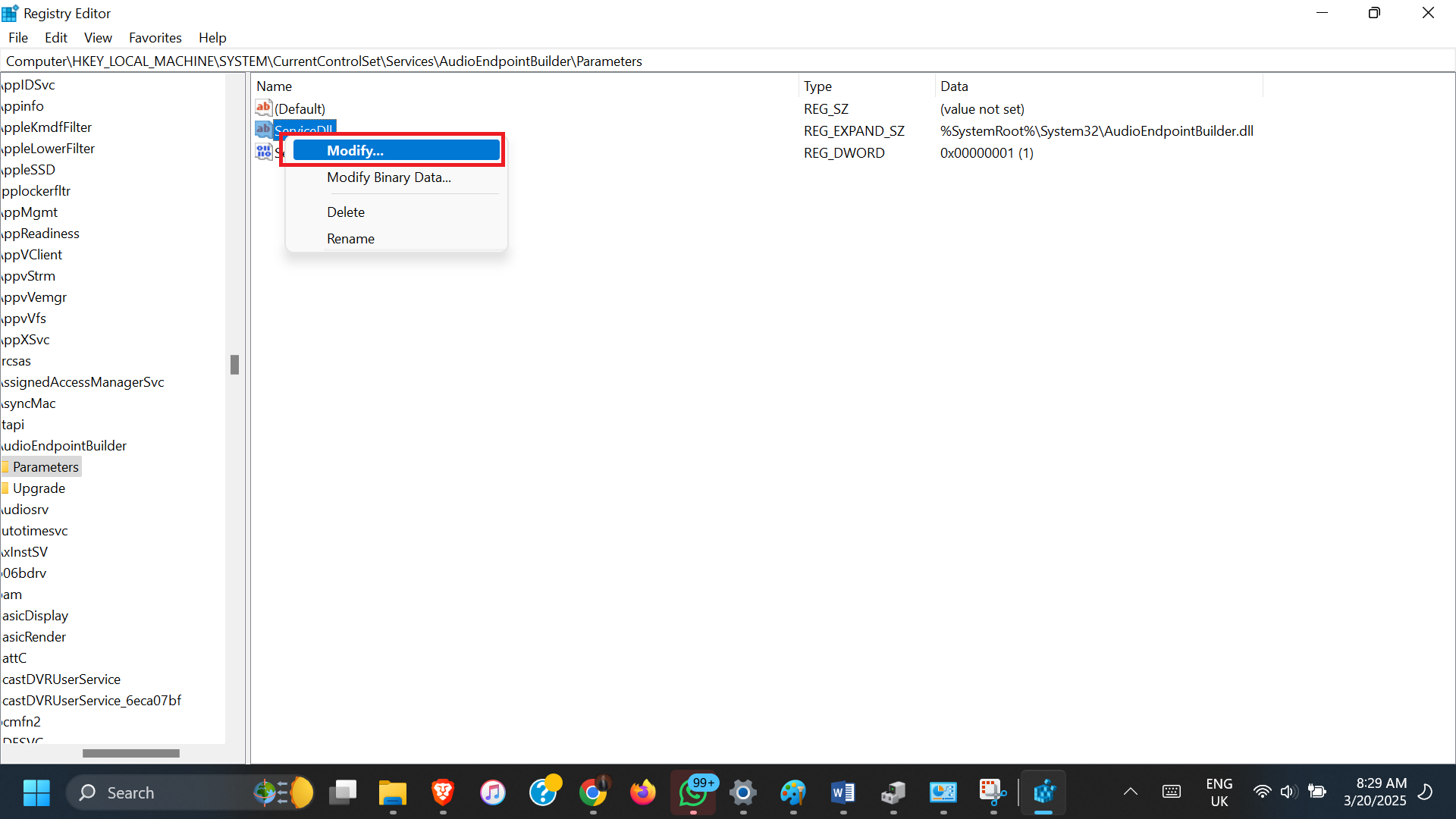This screenshot has height=819, width=1456.
Task: Show hidden system tray icons chevron
Action: pyautogui.click(x=1130, y=792)
